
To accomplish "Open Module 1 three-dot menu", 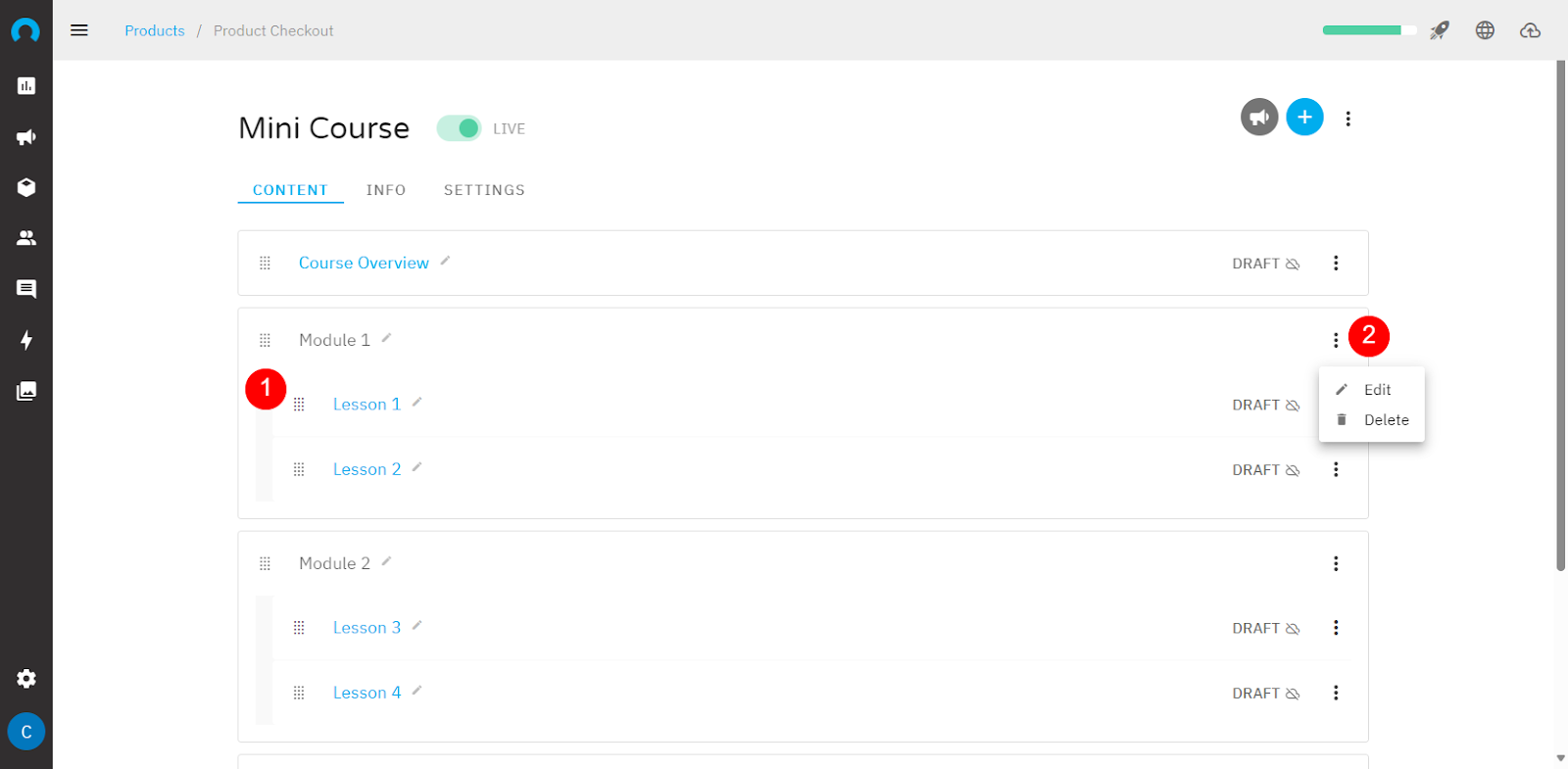I will pyautogui.click(x=1336, y=340).
